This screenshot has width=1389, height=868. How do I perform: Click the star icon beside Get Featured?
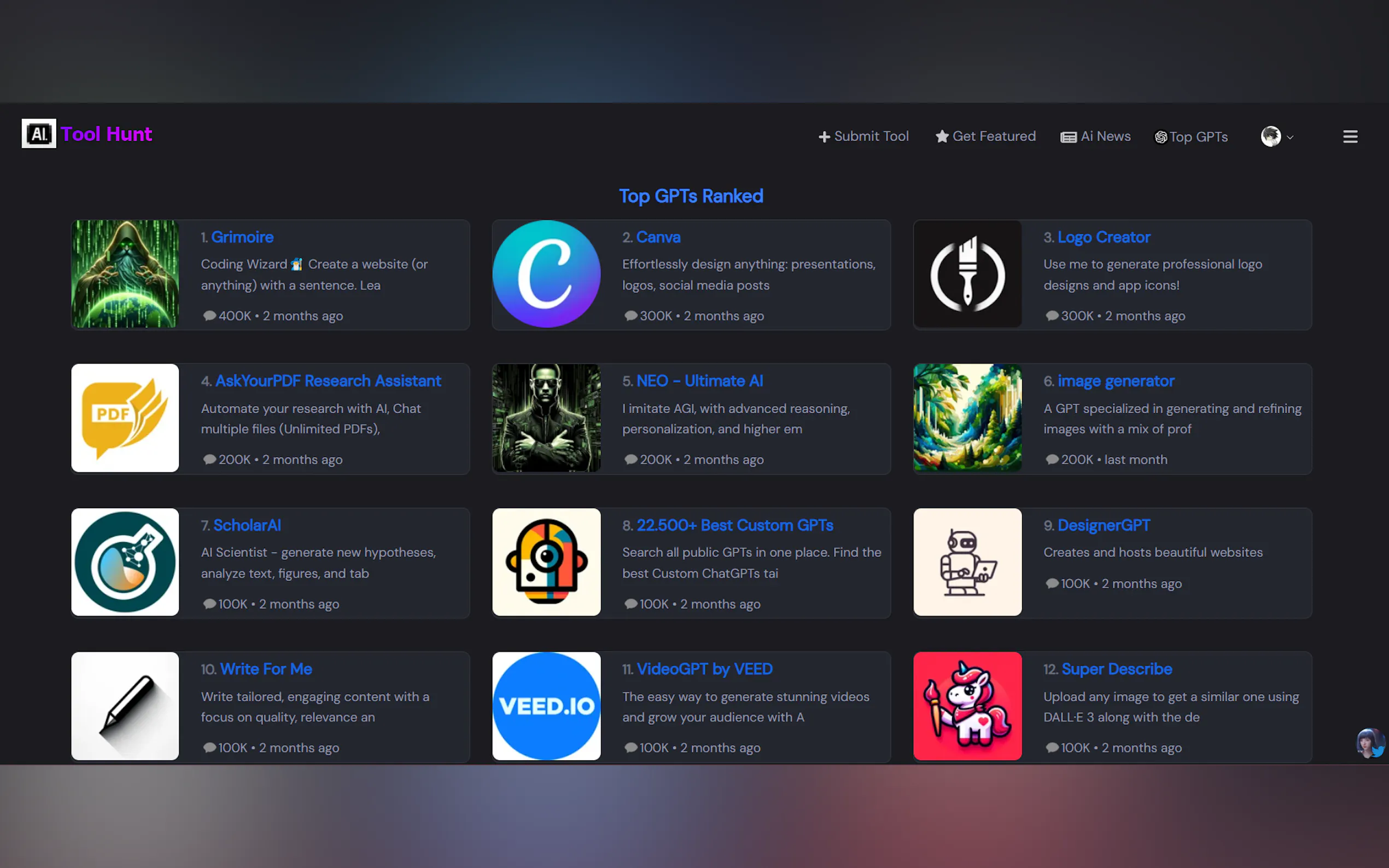[x=942, y=136]
